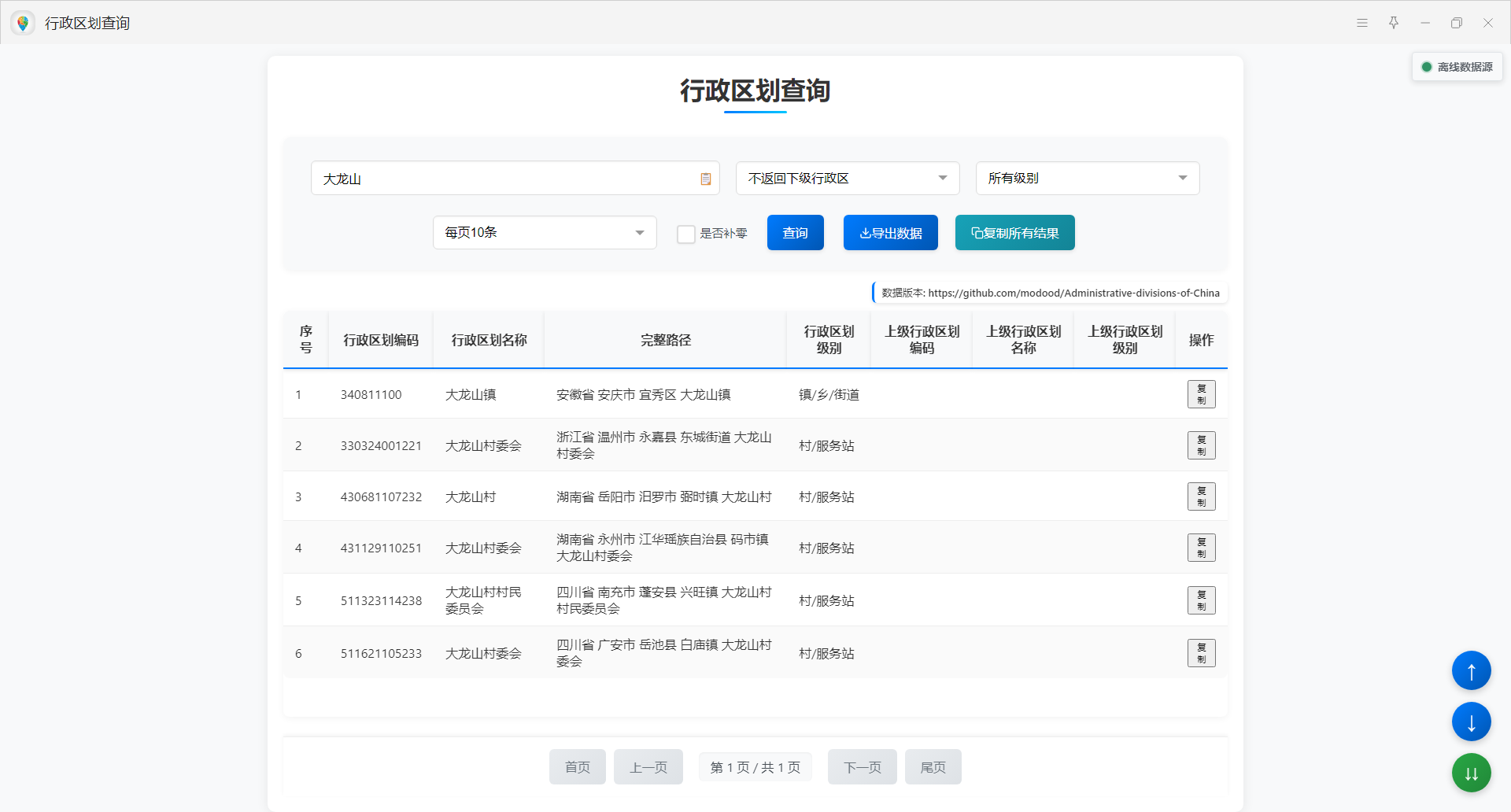Click the 查询 search button
The width and height of the screenshot is (1511, 812).
coord(796,233)
